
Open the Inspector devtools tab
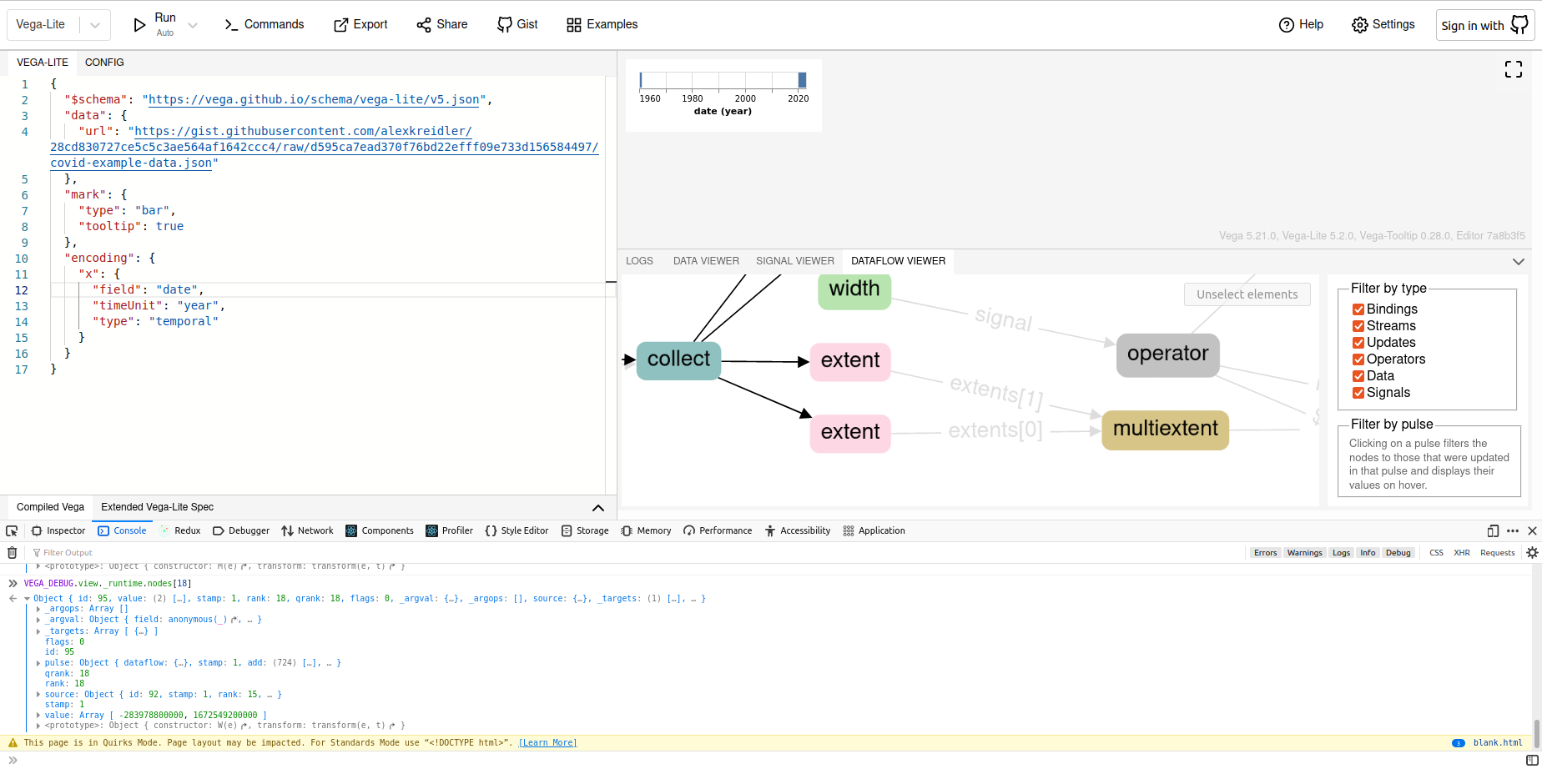[x=58, y=531]
